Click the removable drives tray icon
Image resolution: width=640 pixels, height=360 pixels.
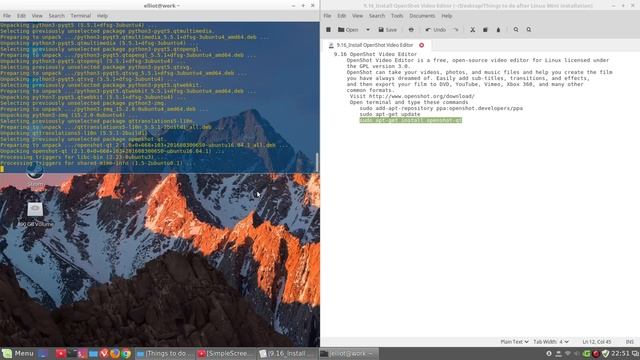(558, 353)
